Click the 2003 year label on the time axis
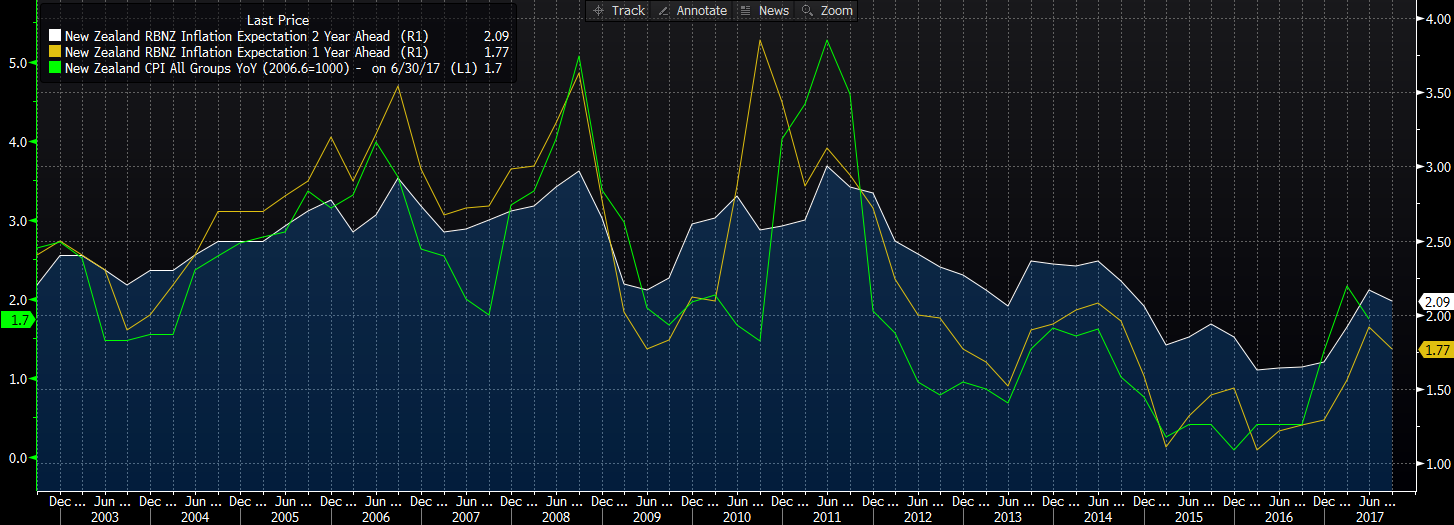 104,517
